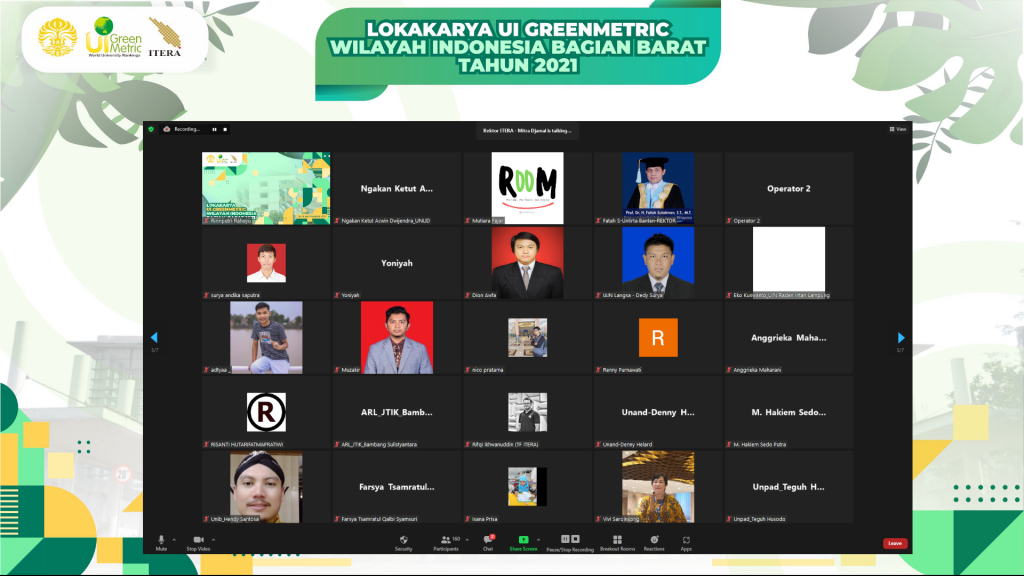The width and height of the screenshot is (1024, 576).
Task: Select the graduation-gown rector tile
Action: point(658,188)
